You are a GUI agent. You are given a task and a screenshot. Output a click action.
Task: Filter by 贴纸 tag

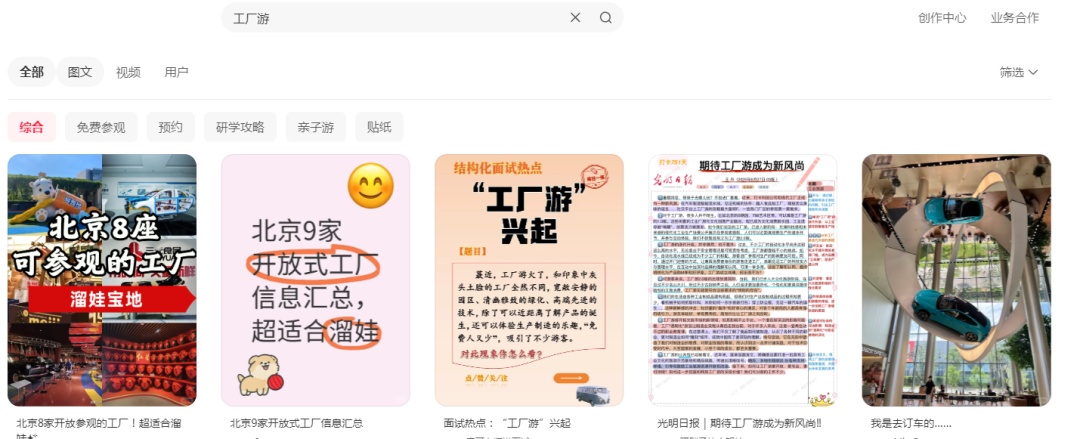[379, 127]
